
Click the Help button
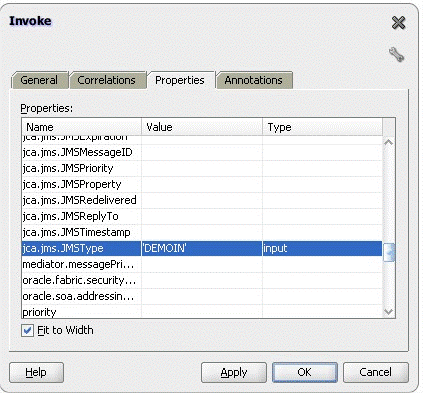click(36, 372)
